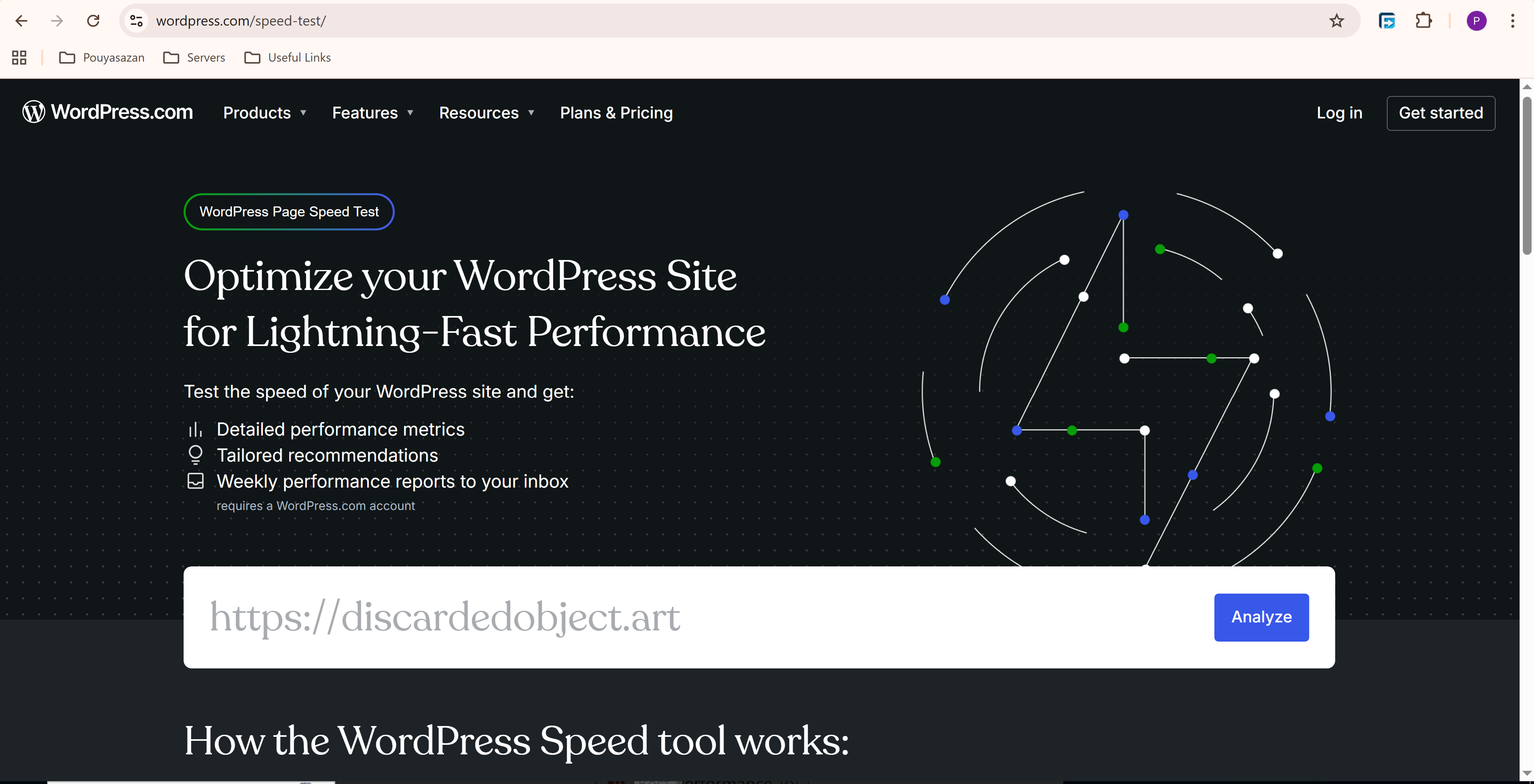Open Plans & Pricing menu item
The width and height of the screenshot is (1534, 784).
coord(616,113)
